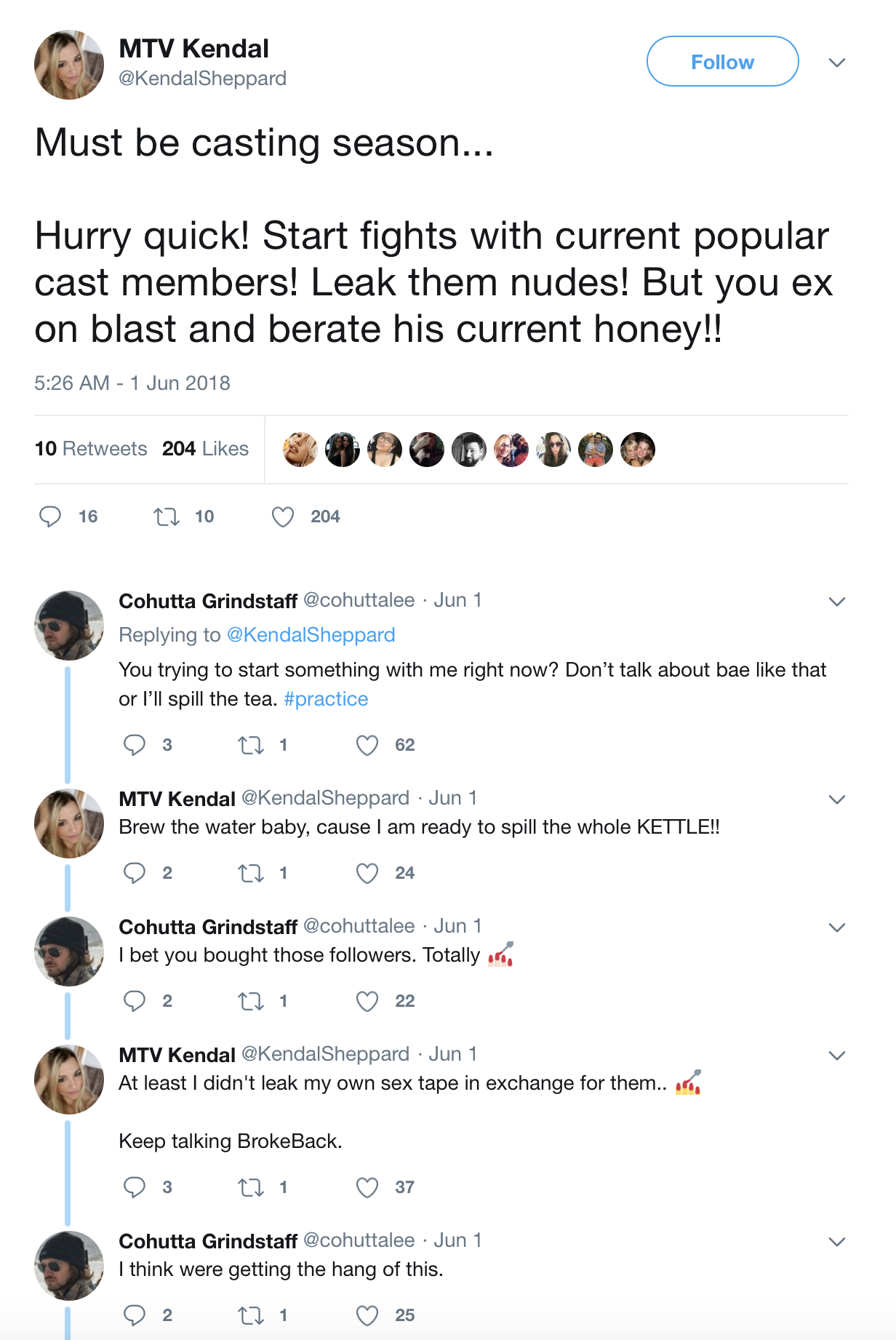Retweet the main 'Must be casting season' tweet
The height and width of the screenshot is (1340, 896).
167,517
